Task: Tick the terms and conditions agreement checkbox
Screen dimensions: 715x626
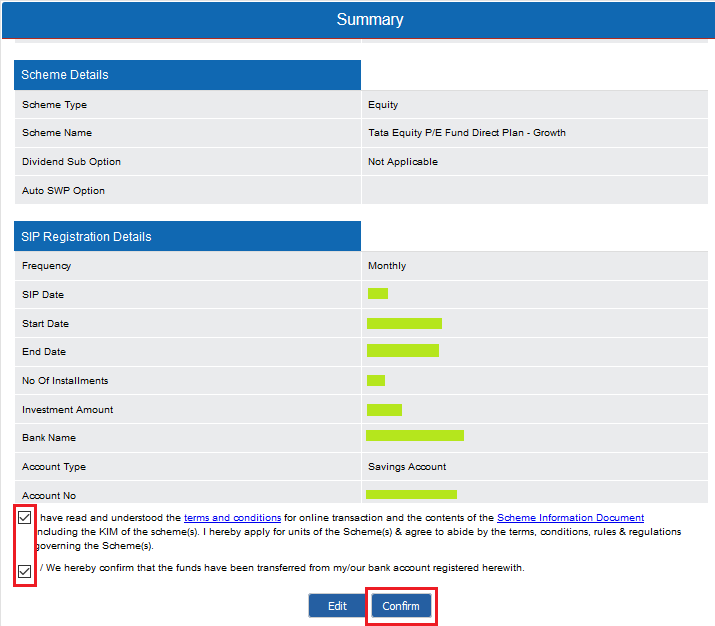Action: coord(25,517)
